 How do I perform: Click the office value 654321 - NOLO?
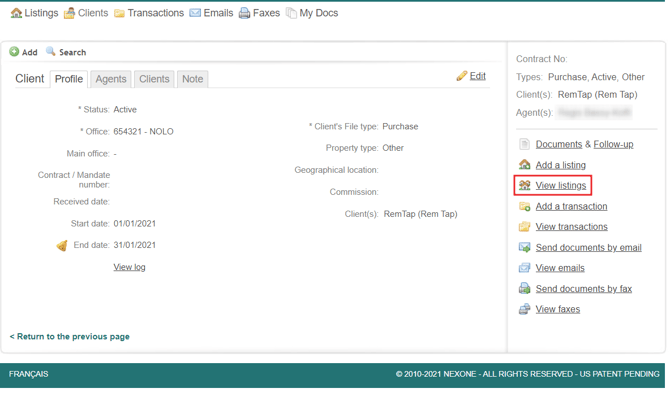coord(144,132)
